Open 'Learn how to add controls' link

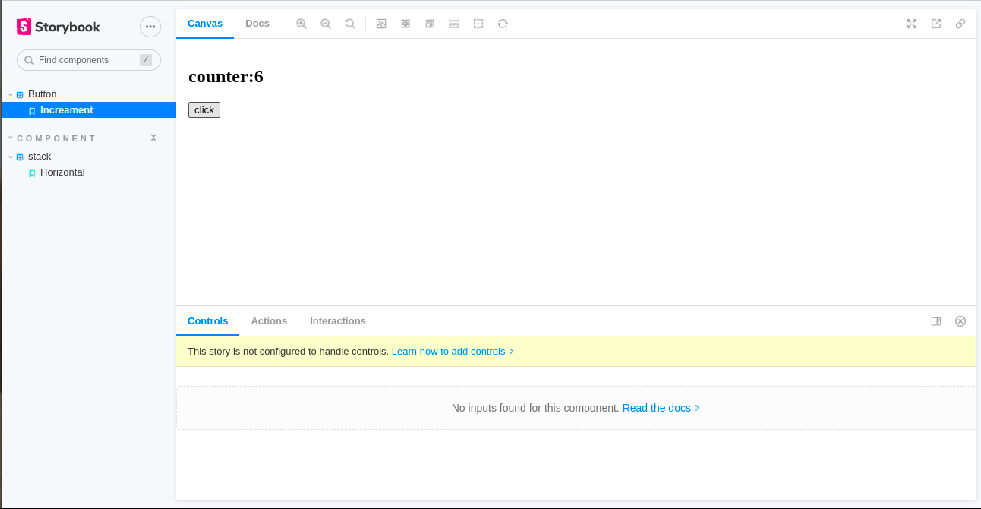tap(453, 351)
